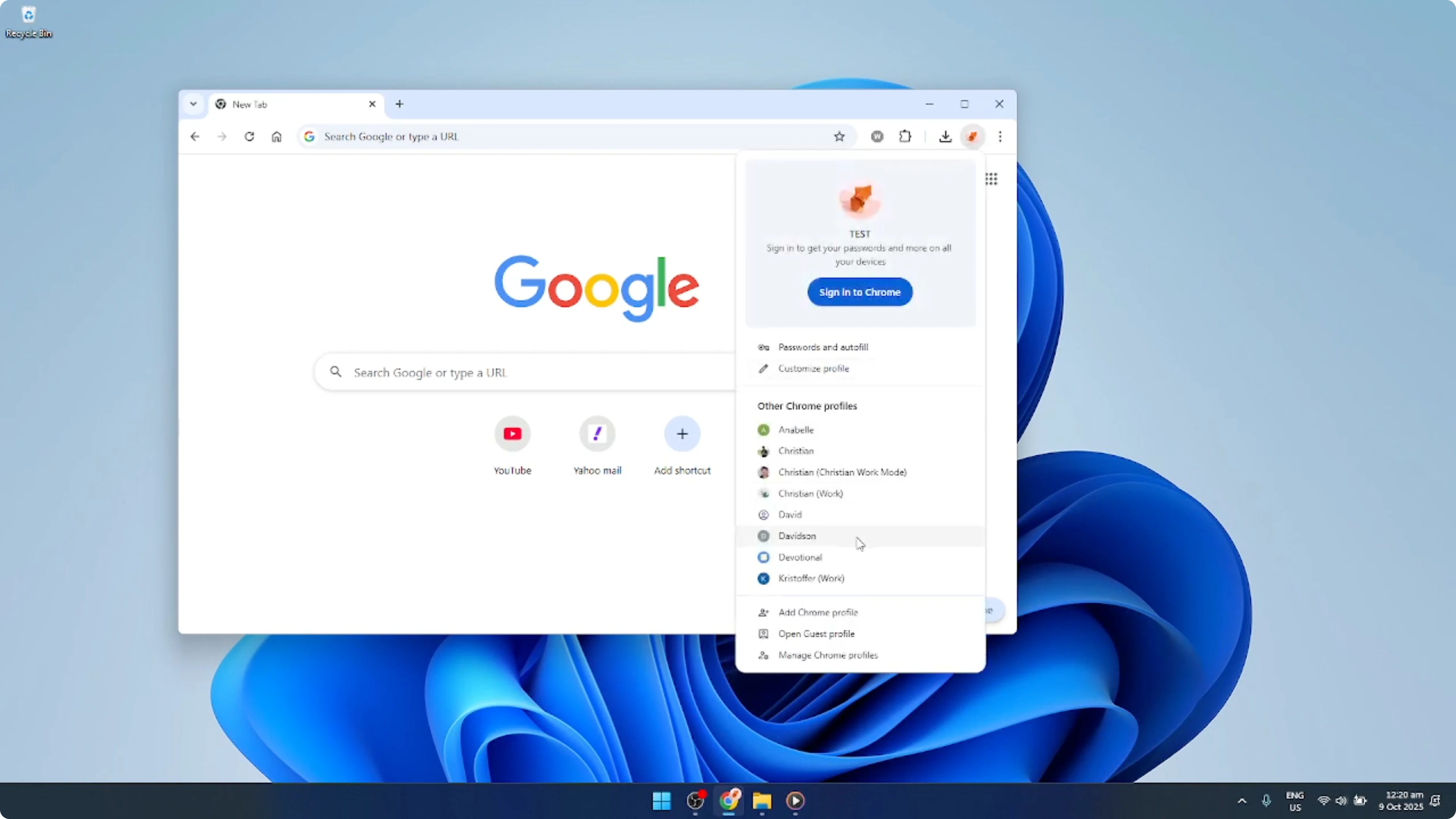Adjust volume from the system tray speaker
Screen dimensions: 1456x819
[1341, 801]
